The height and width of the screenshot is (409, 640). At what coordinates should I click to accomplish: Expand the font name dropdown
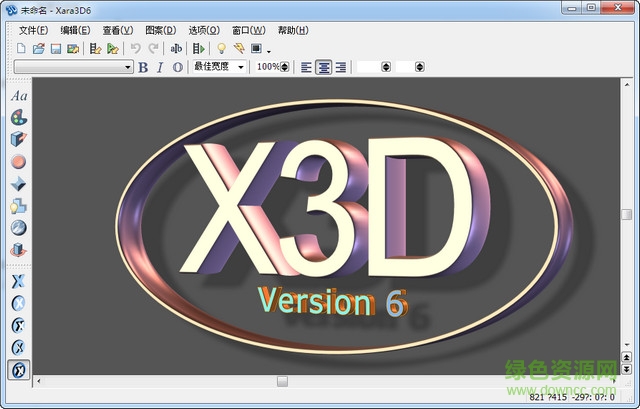(128, 67)
